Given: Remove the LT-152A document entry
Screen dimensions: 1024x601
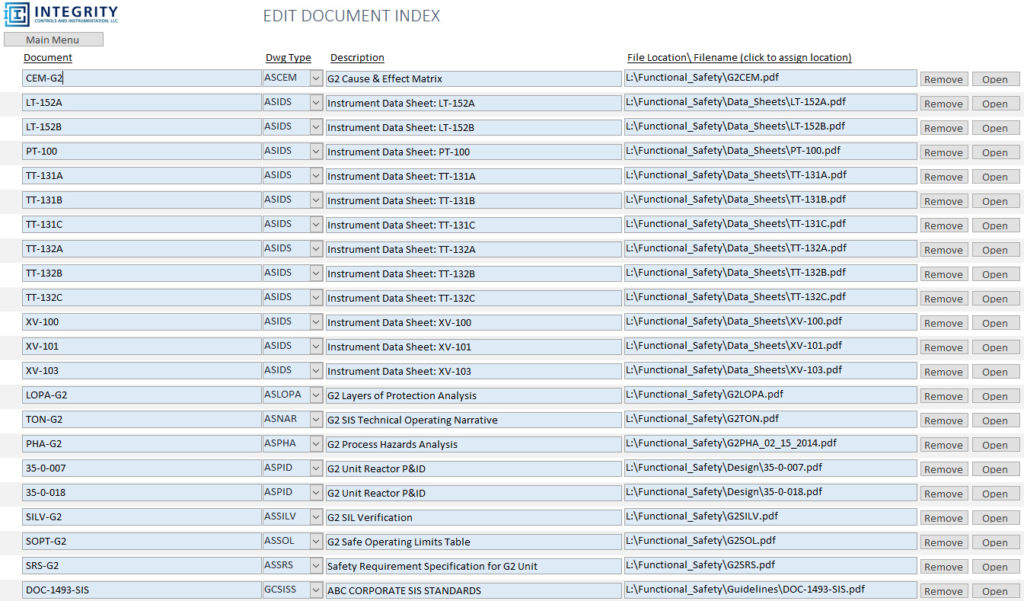Looking at the screenshot, I should tap(943, 104).
